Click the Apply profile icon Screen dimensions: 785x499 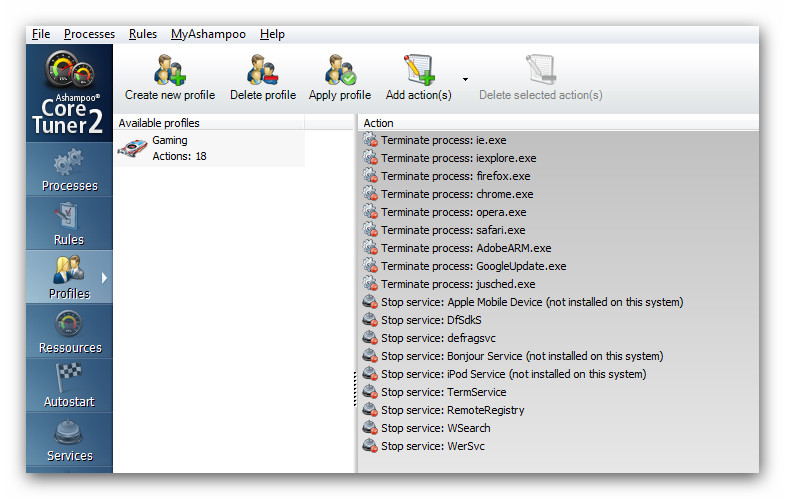[340, 70]
